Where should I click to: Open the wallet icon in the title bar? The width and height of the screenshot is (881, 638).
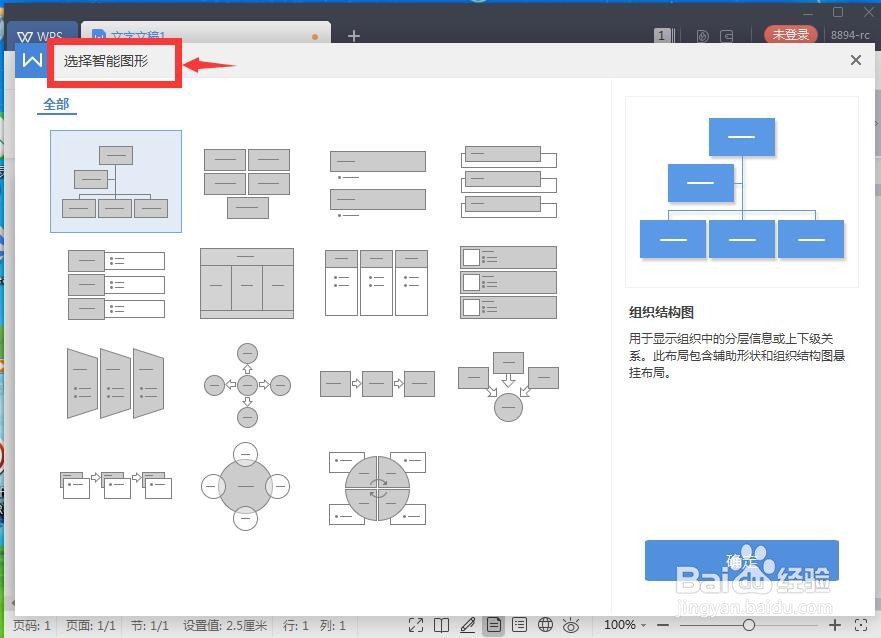(x=726, y=36)
